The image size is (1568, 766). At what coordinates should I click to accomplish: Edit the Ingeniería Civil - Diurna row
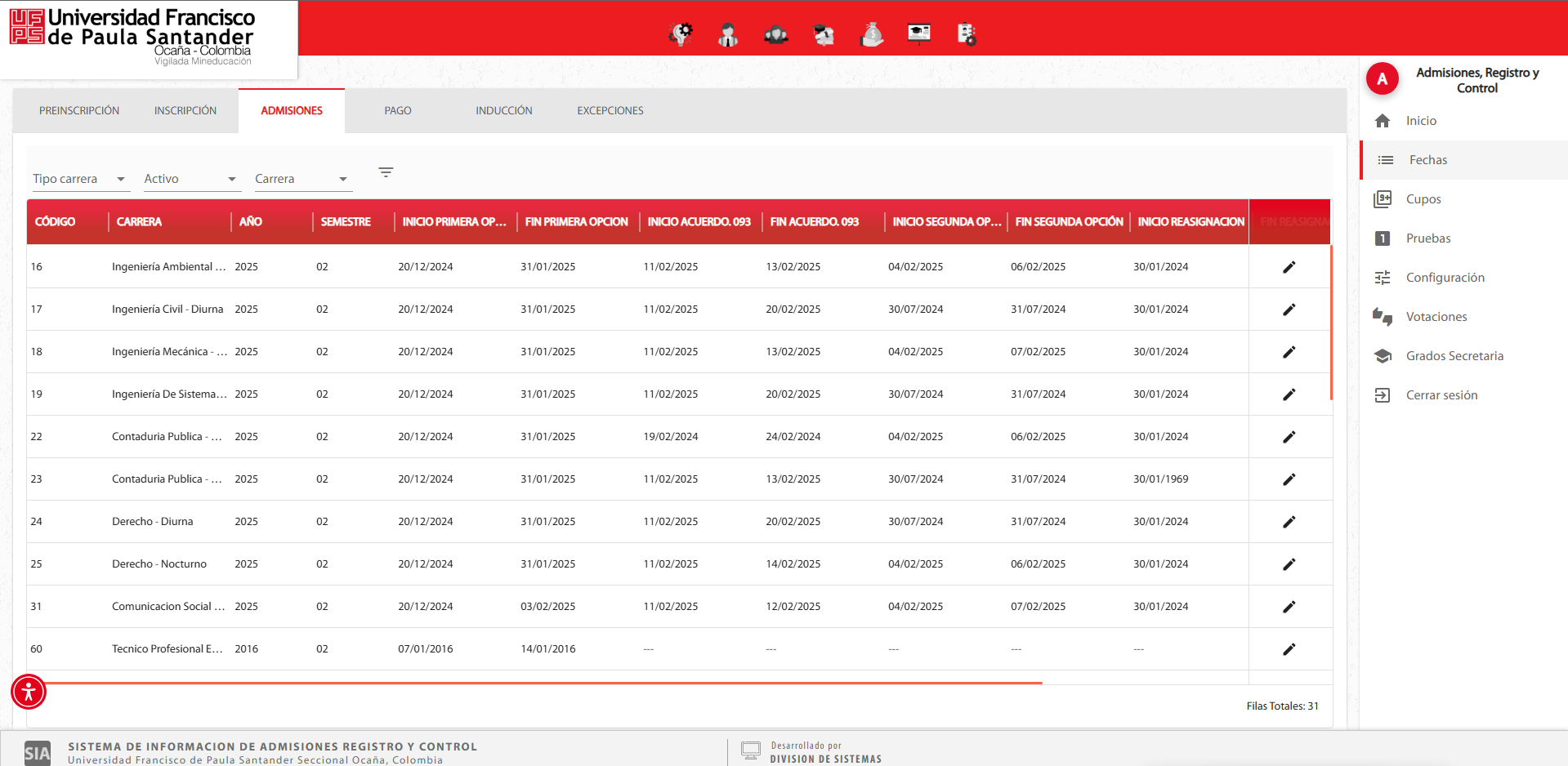[1289, 310]
